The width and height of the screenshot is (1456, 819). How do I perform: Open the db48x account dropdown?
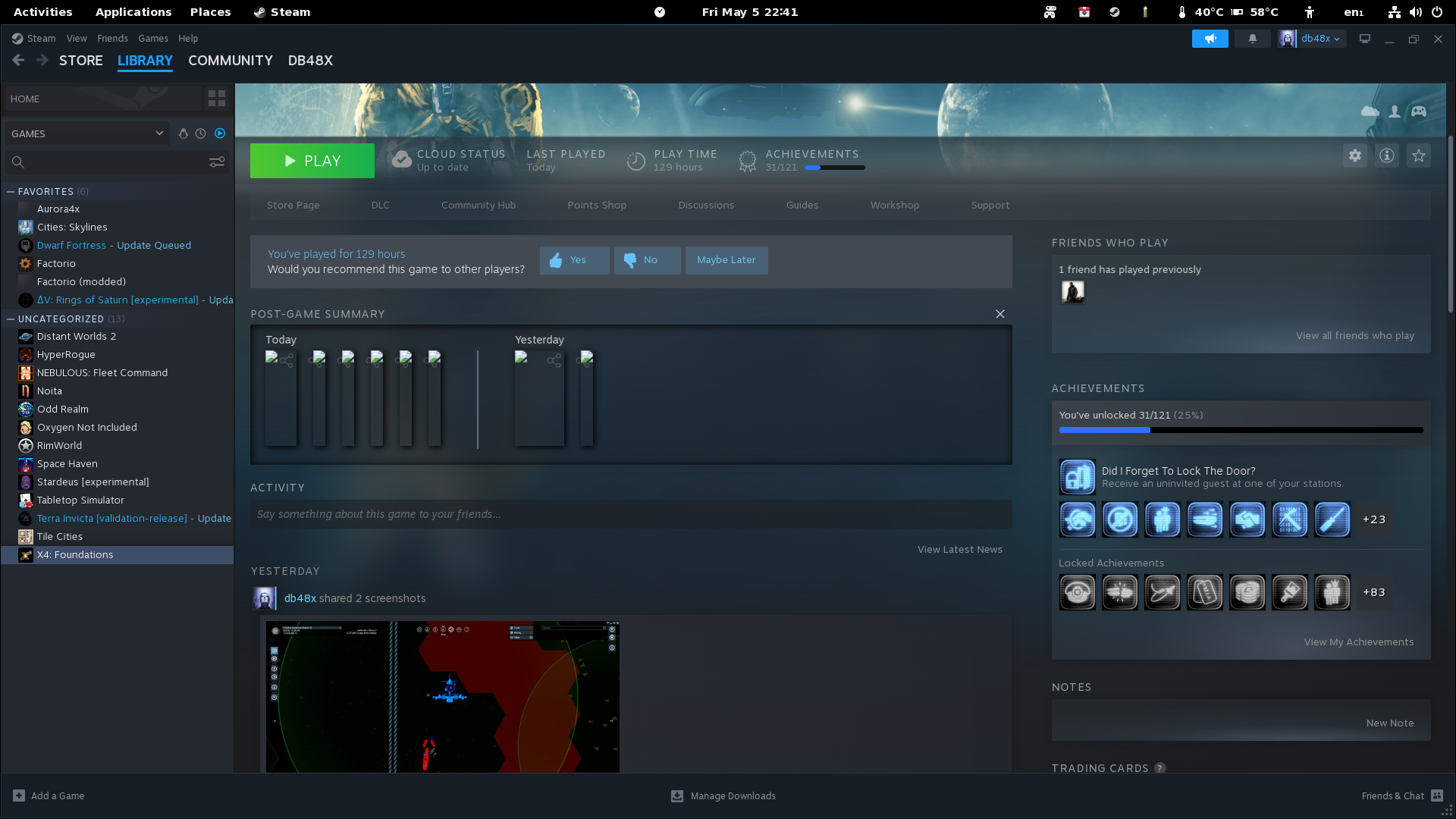(1313, 39)
